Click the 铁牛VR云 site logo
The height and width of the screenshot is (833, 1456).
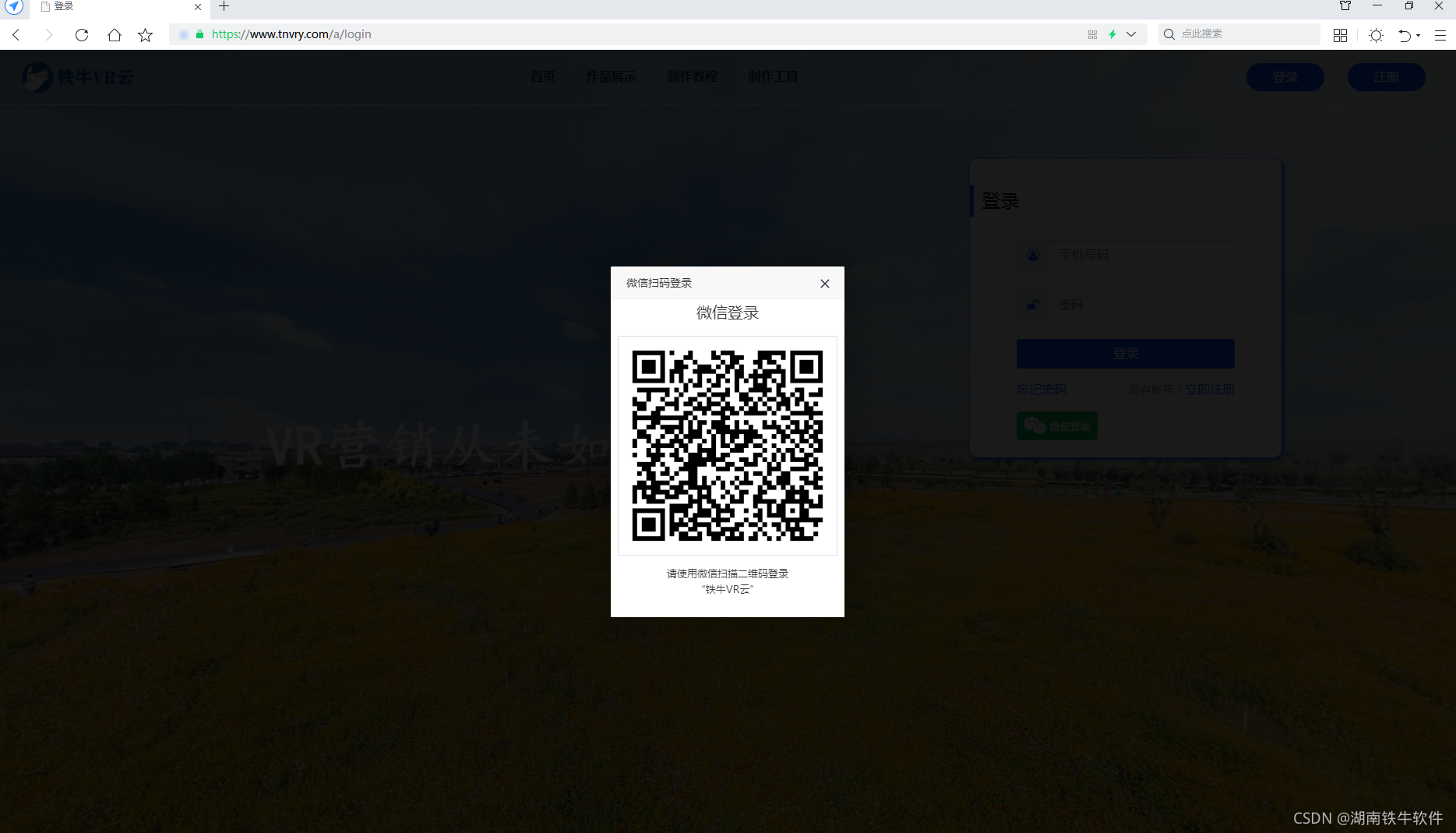click(78, 77)
